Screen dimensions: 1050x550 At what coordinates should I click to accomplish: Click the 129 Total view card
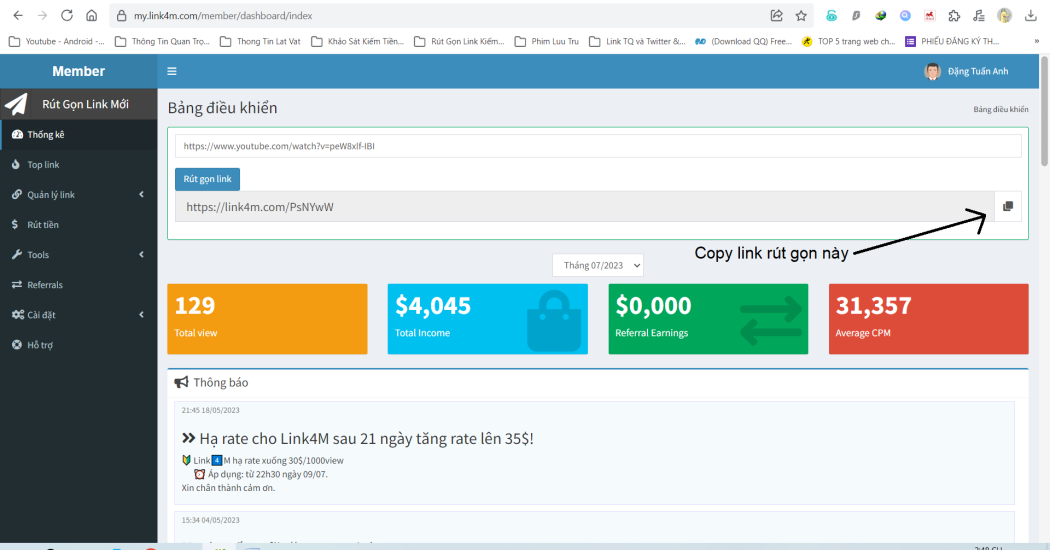267,319
